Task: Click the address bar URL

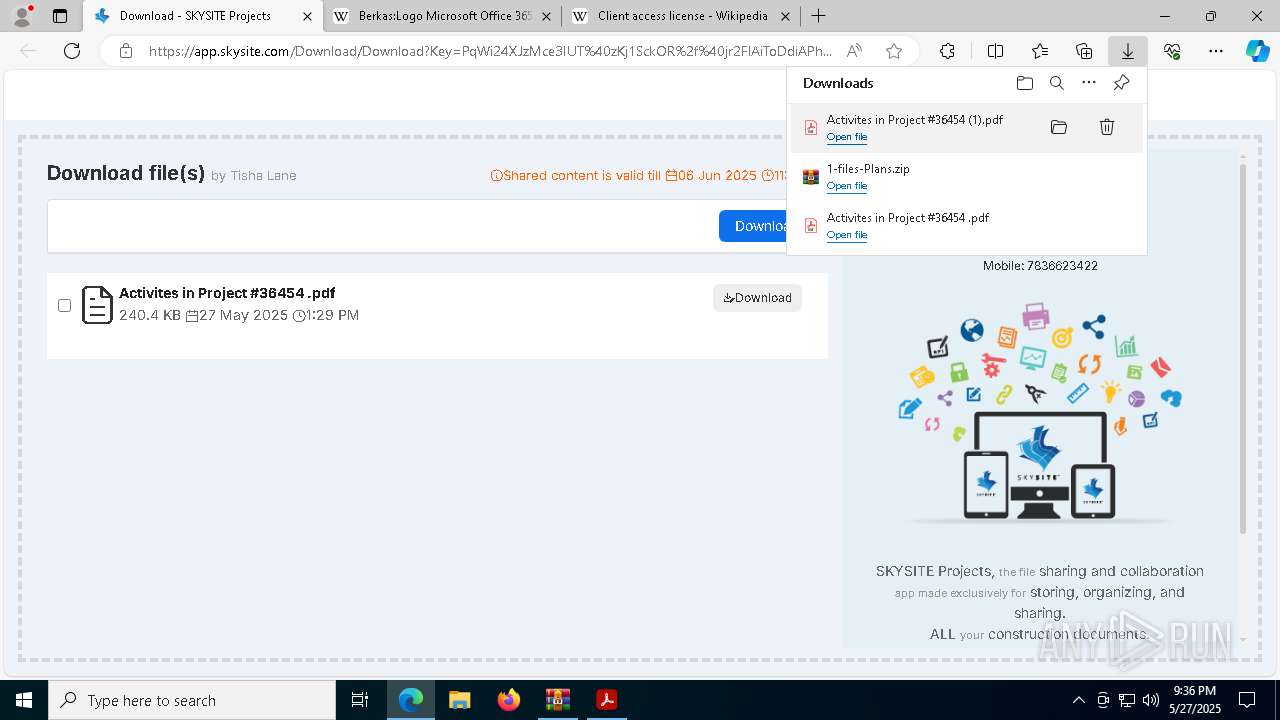Action: pos(490,51)
